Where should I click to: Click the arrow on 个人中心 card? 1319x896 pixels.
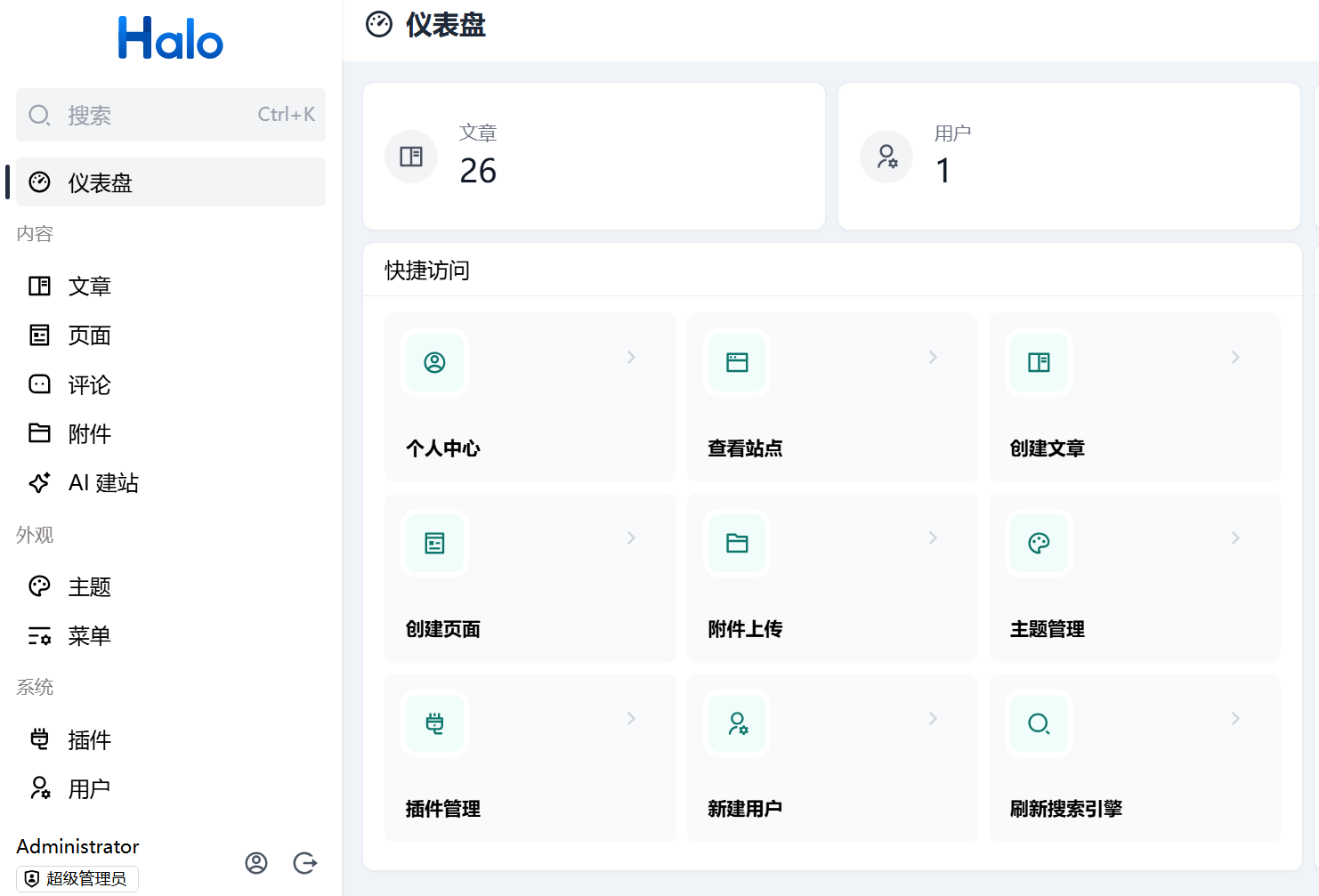[631, 357]
